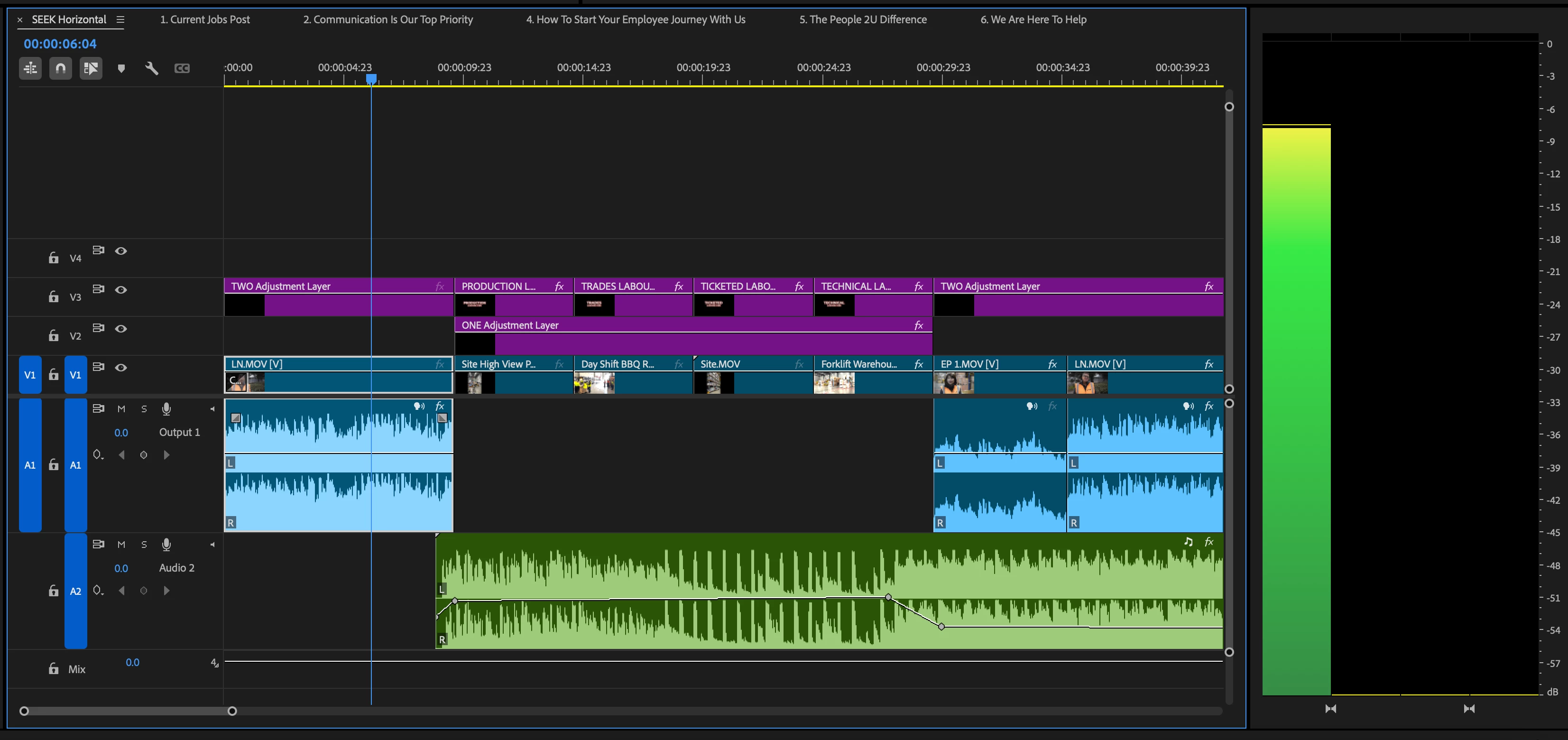Expand the Output 1 track output arrow

pos(212,409)
